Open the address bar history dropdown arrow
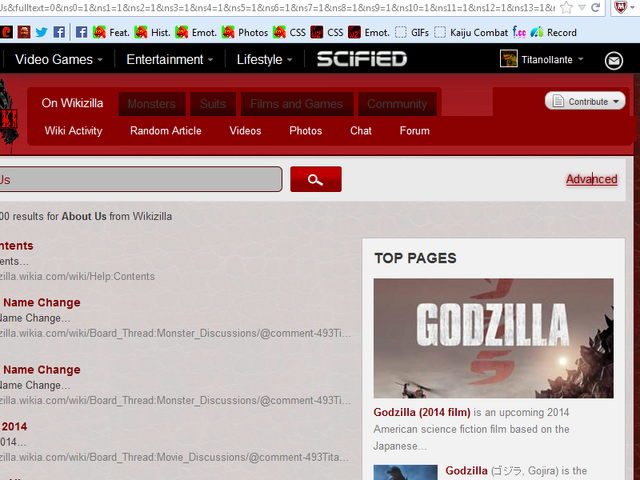The image size is (640, 480). [582, 8]
